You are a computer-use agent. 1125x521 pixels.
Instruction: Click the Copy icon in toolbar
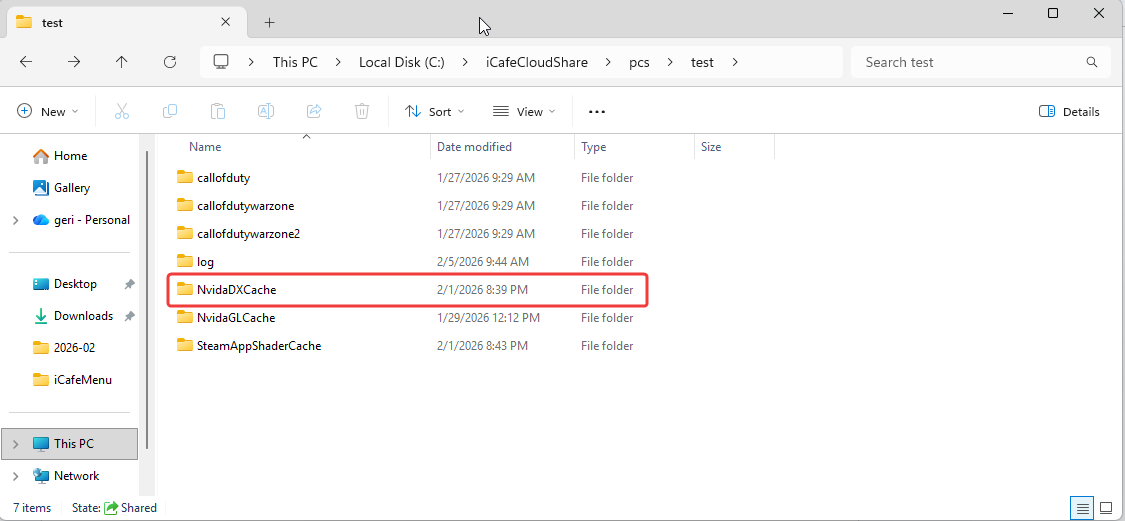point(170,112)
